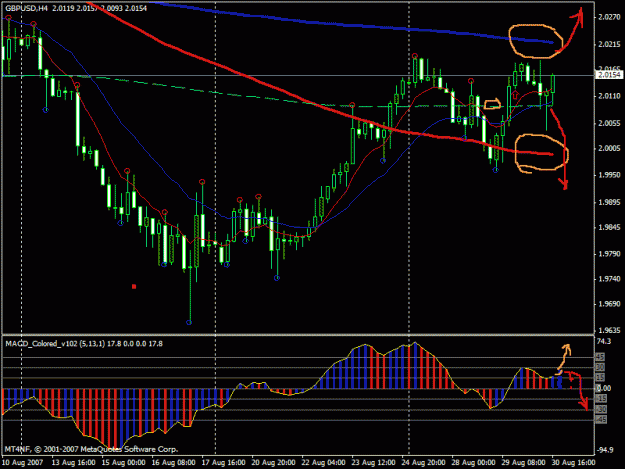The width and height of the screenshot is (625, 469).
Task: Click the current price tag 2.0154
Action: coord(609,75)
